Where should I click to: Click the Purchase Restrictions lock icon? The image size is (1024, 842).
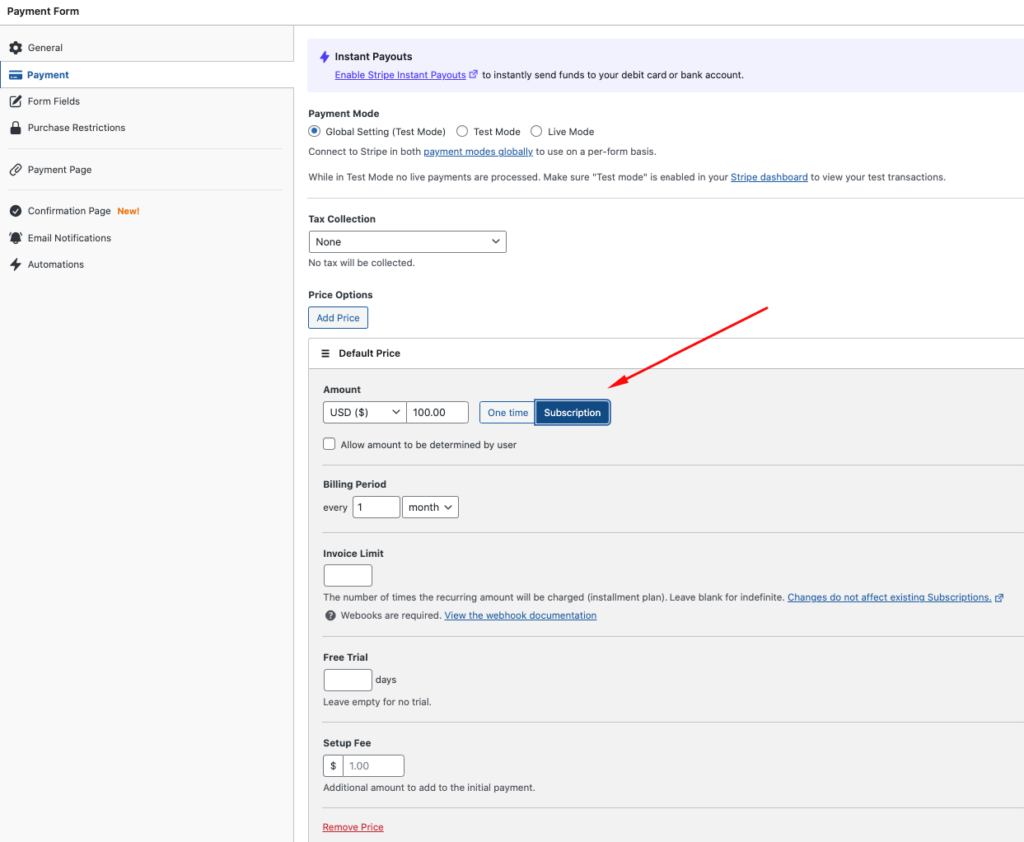(15, 128)
